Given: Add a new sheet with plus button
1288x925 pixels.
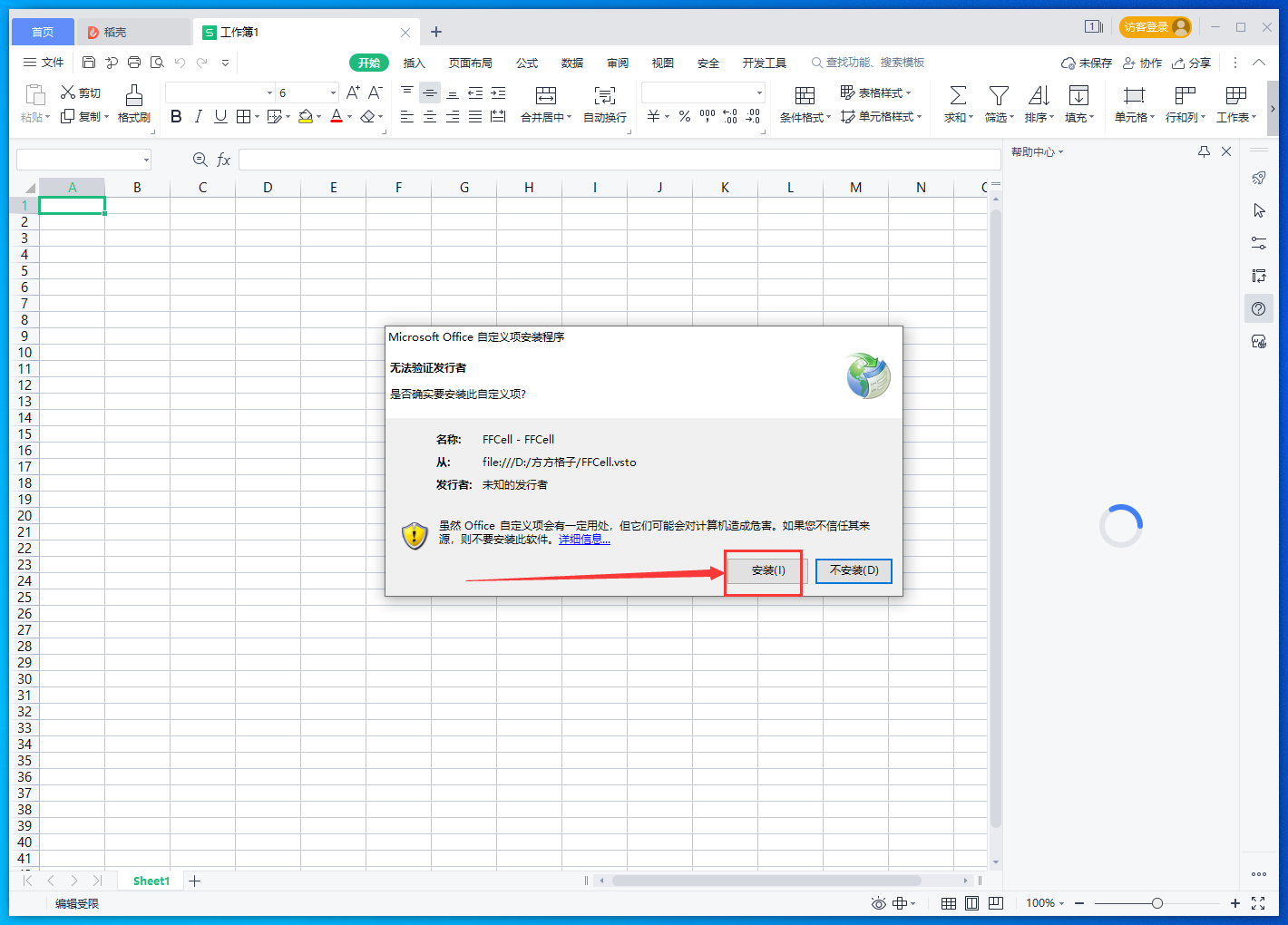Looking at the screenshot, I should tap(194, 881).
